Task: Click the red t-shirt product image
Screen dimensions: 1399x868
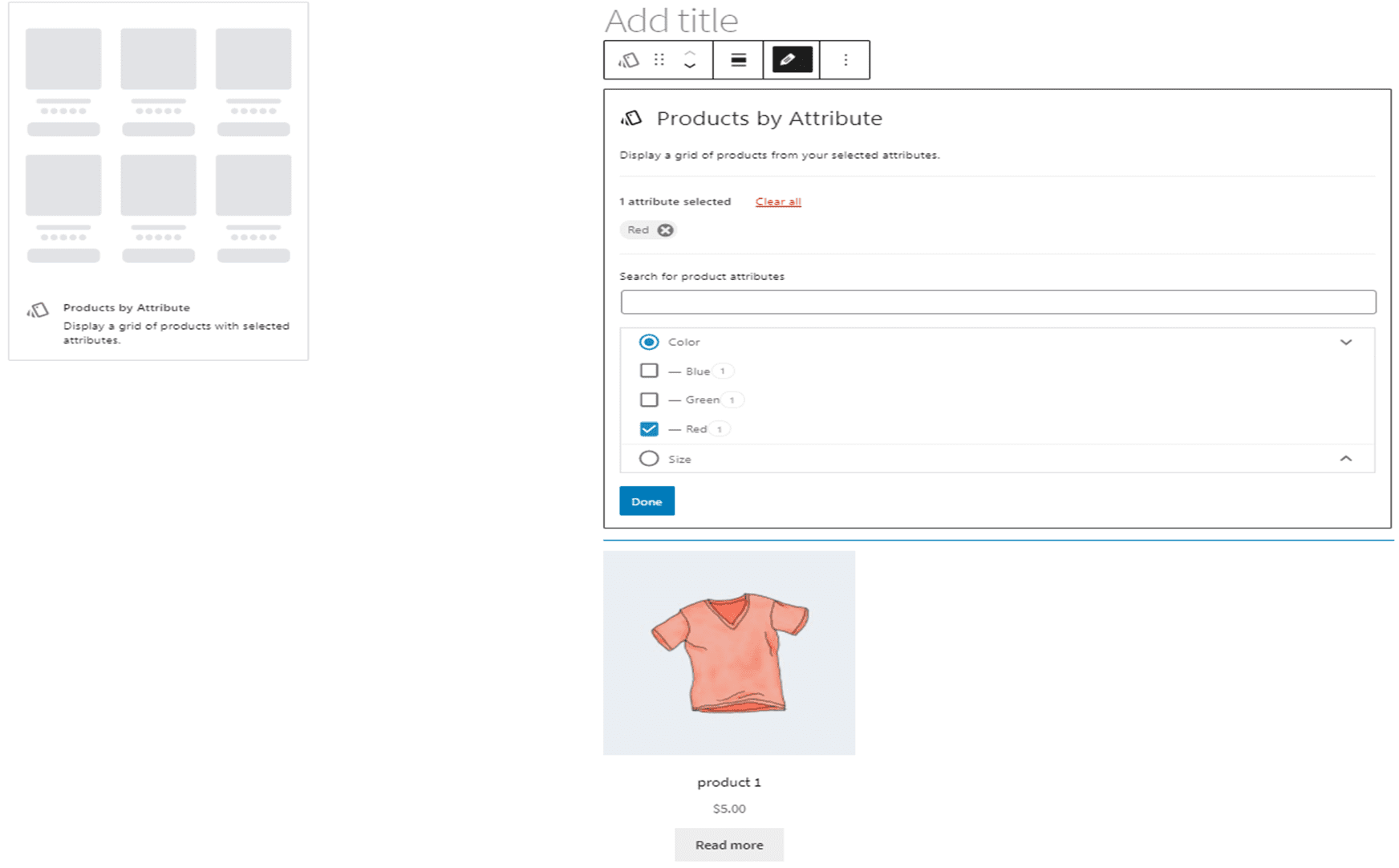Action: [728, 652]
